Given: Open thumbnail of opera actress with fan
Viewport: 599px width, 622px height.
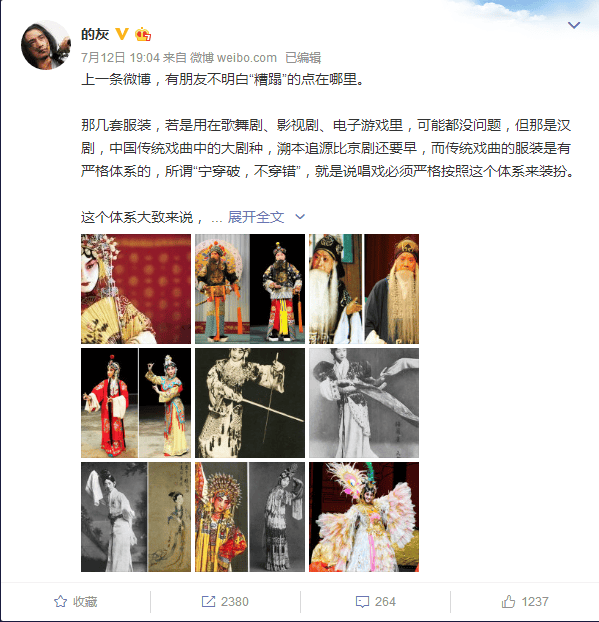Looking at the screenshot, I should [136, 289].
